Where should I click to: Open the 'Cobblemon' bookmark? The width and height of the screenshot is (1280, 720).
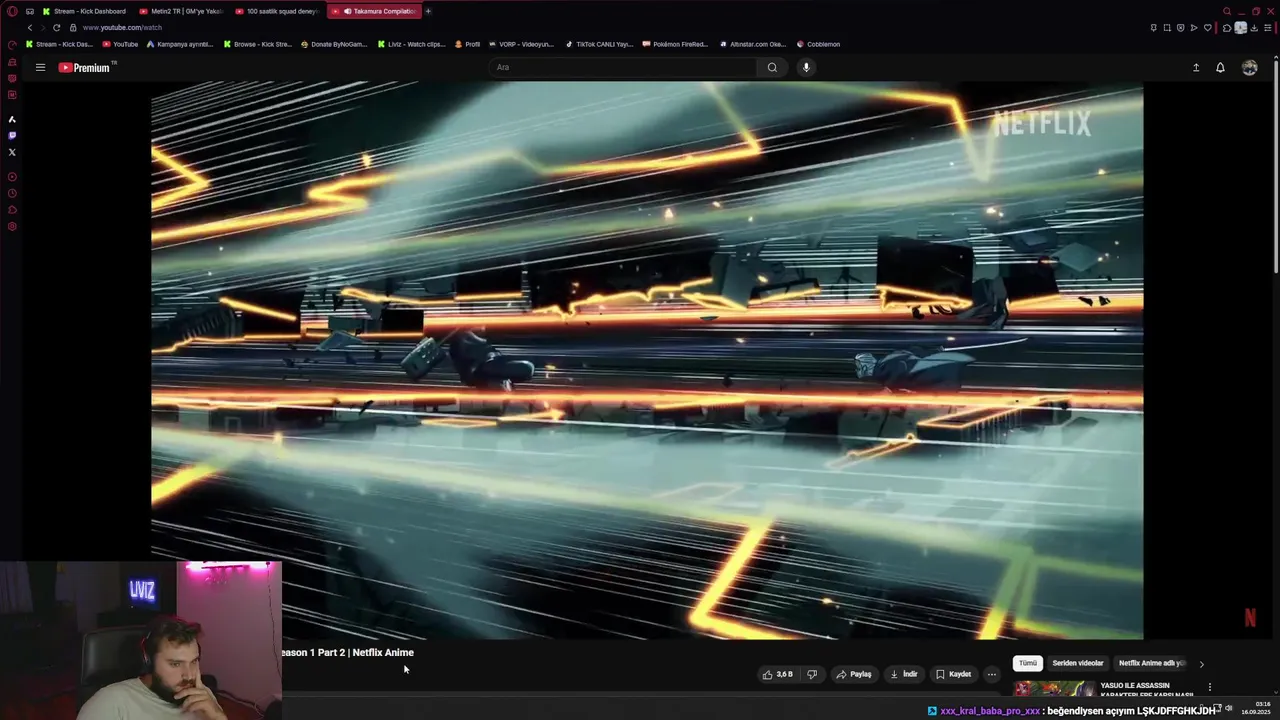click(x=818, y=44)
